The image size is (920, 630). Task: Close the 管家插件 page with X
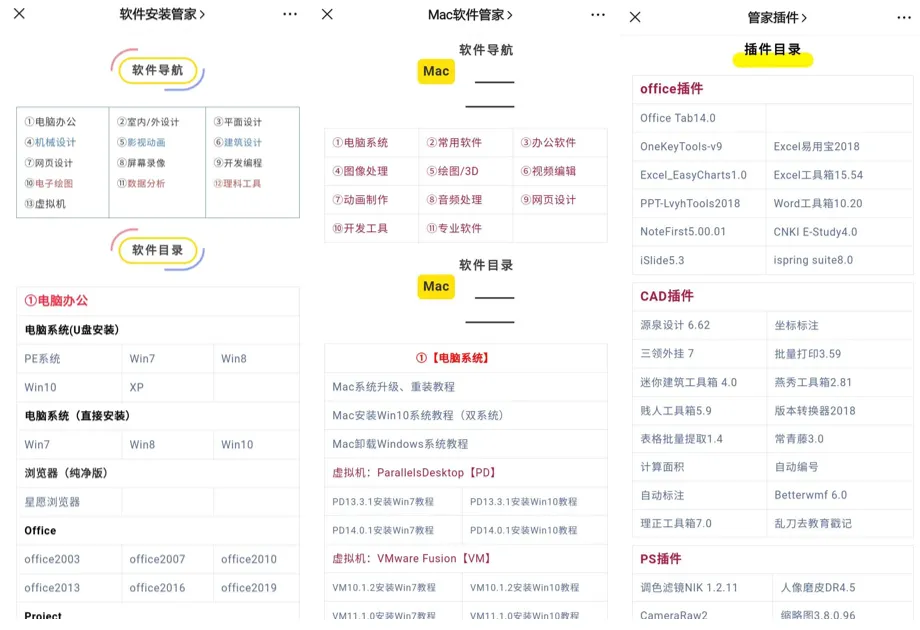tap(635, 18)
